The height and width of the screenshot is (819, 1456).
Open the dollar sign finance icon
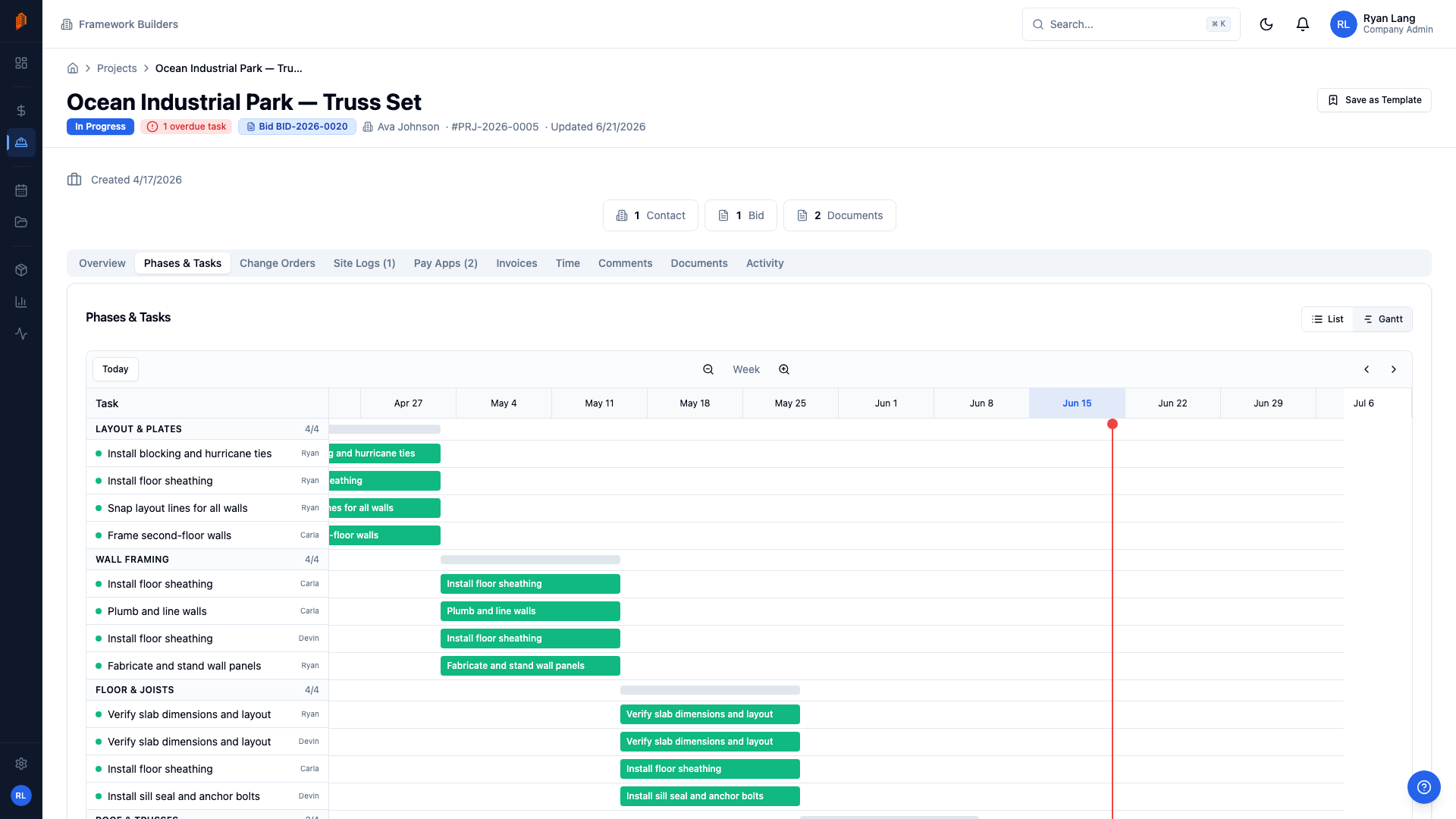21,111
